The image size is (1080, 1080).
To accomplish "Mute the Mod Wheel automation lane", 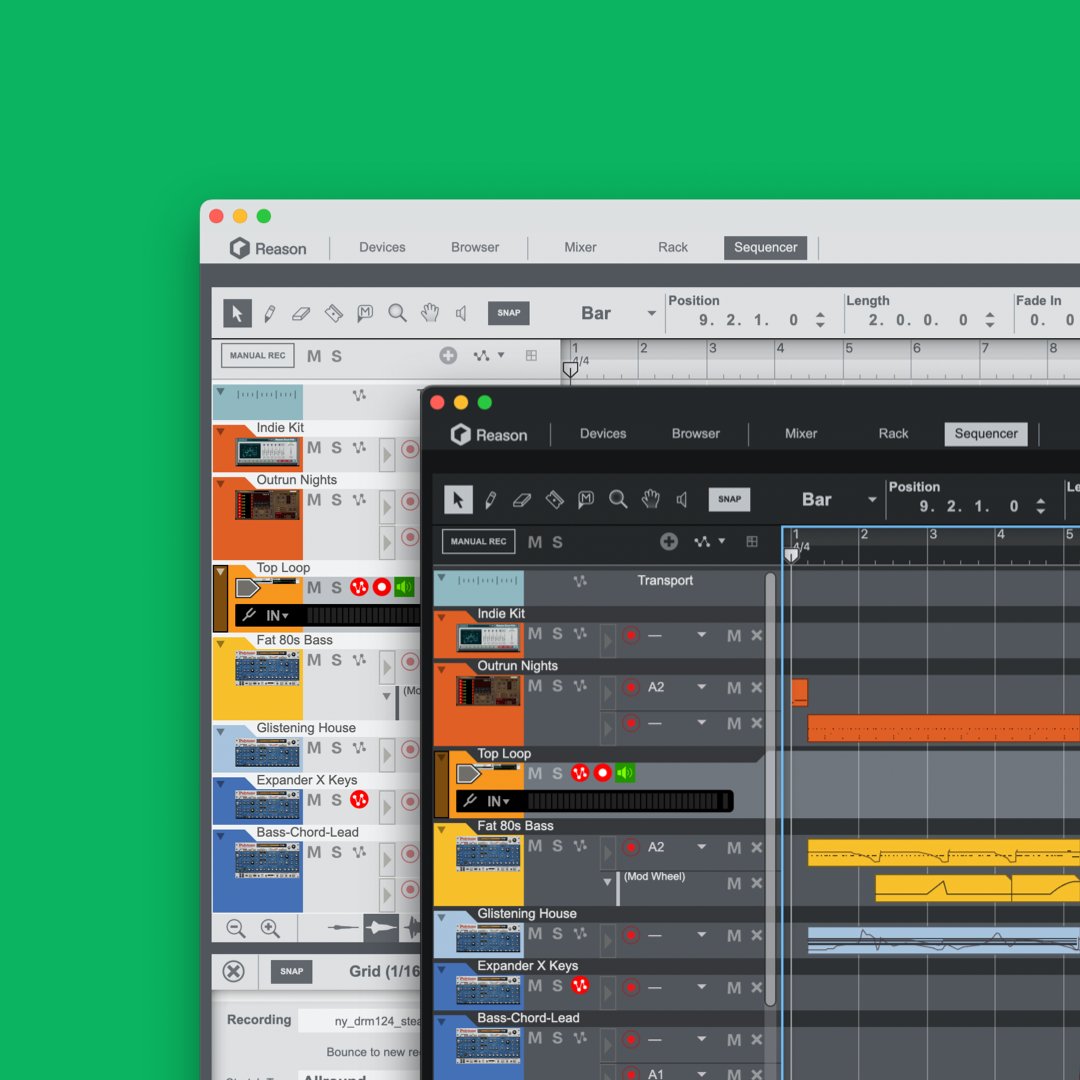I will tap(734, 884).
